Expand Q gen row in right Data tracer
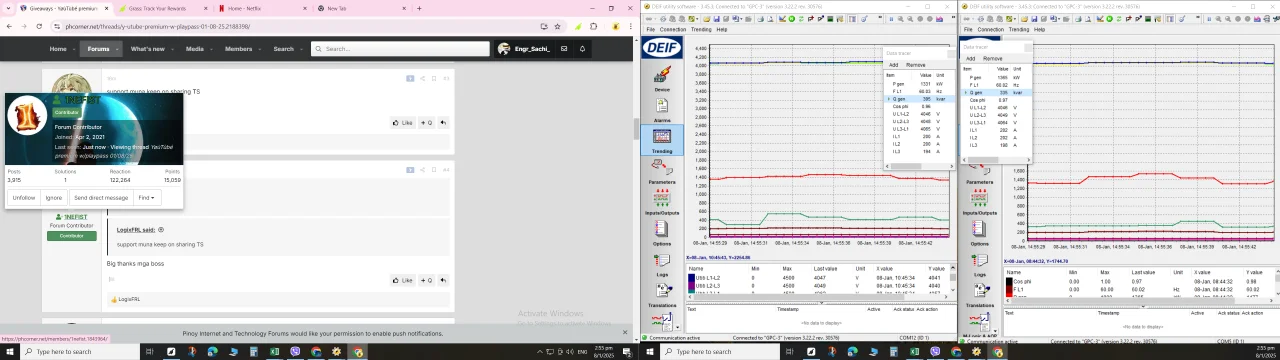This screenshot has width=1280, height=360. click(x=966, y=92)
